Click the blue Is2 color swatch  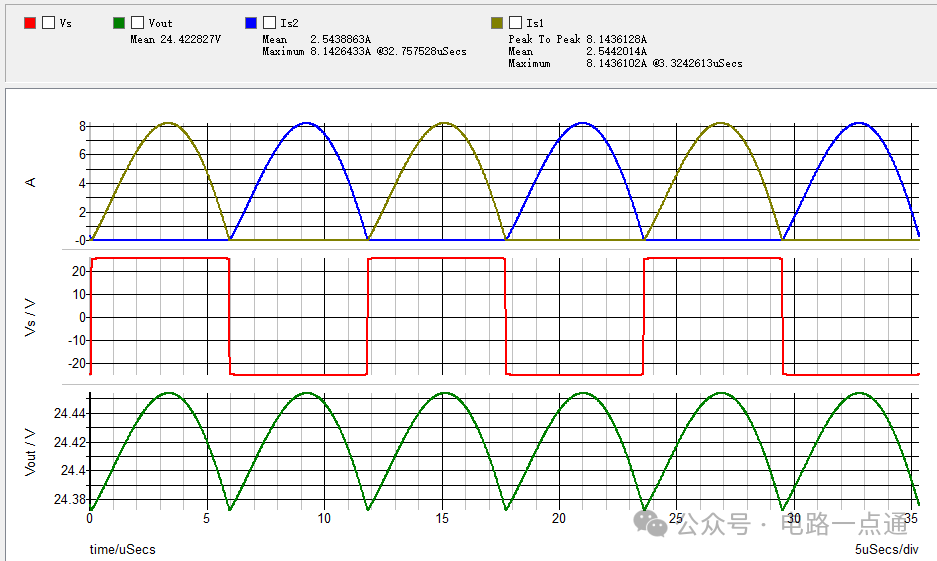[251, 23]
